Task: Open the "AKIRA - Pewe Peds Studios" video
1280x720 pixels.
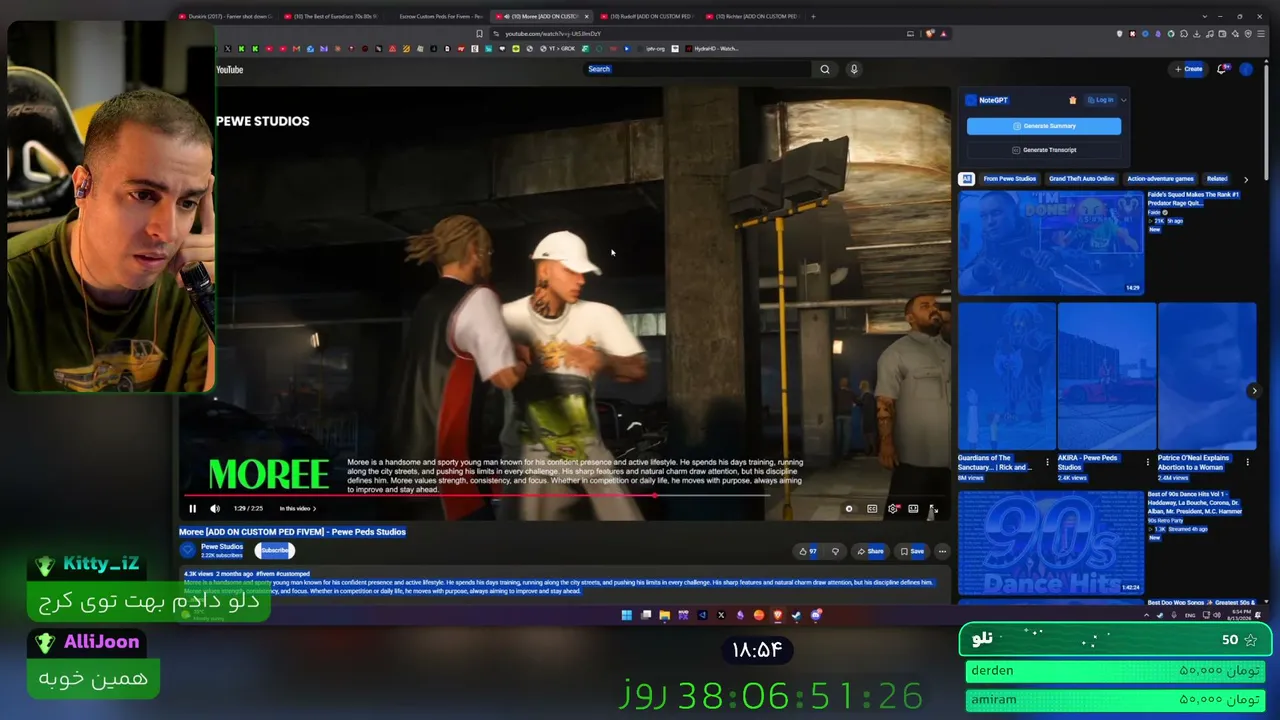Action: click(1106, 376)
